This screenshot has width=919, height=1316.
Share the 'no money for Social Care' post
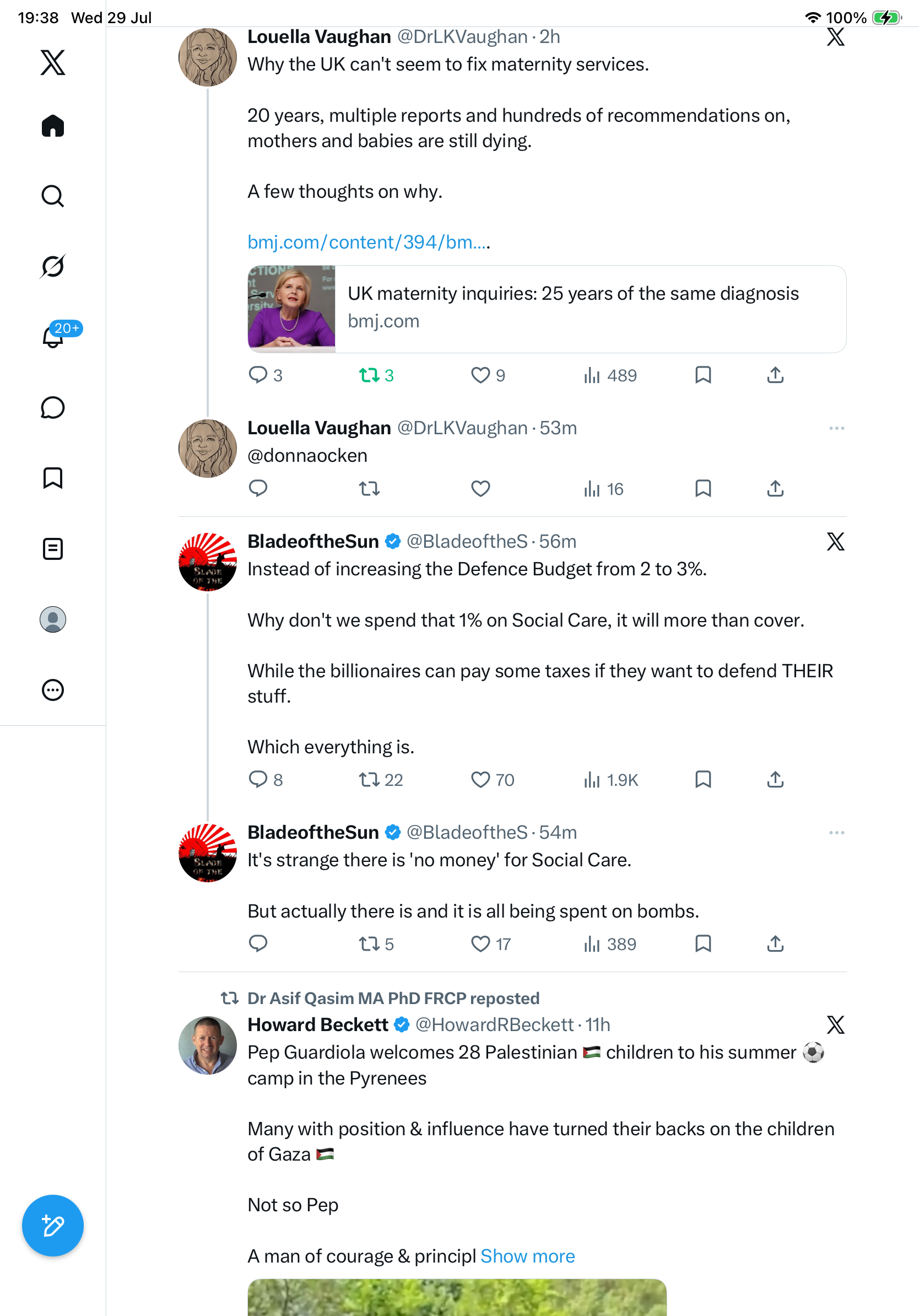(775, 943)
